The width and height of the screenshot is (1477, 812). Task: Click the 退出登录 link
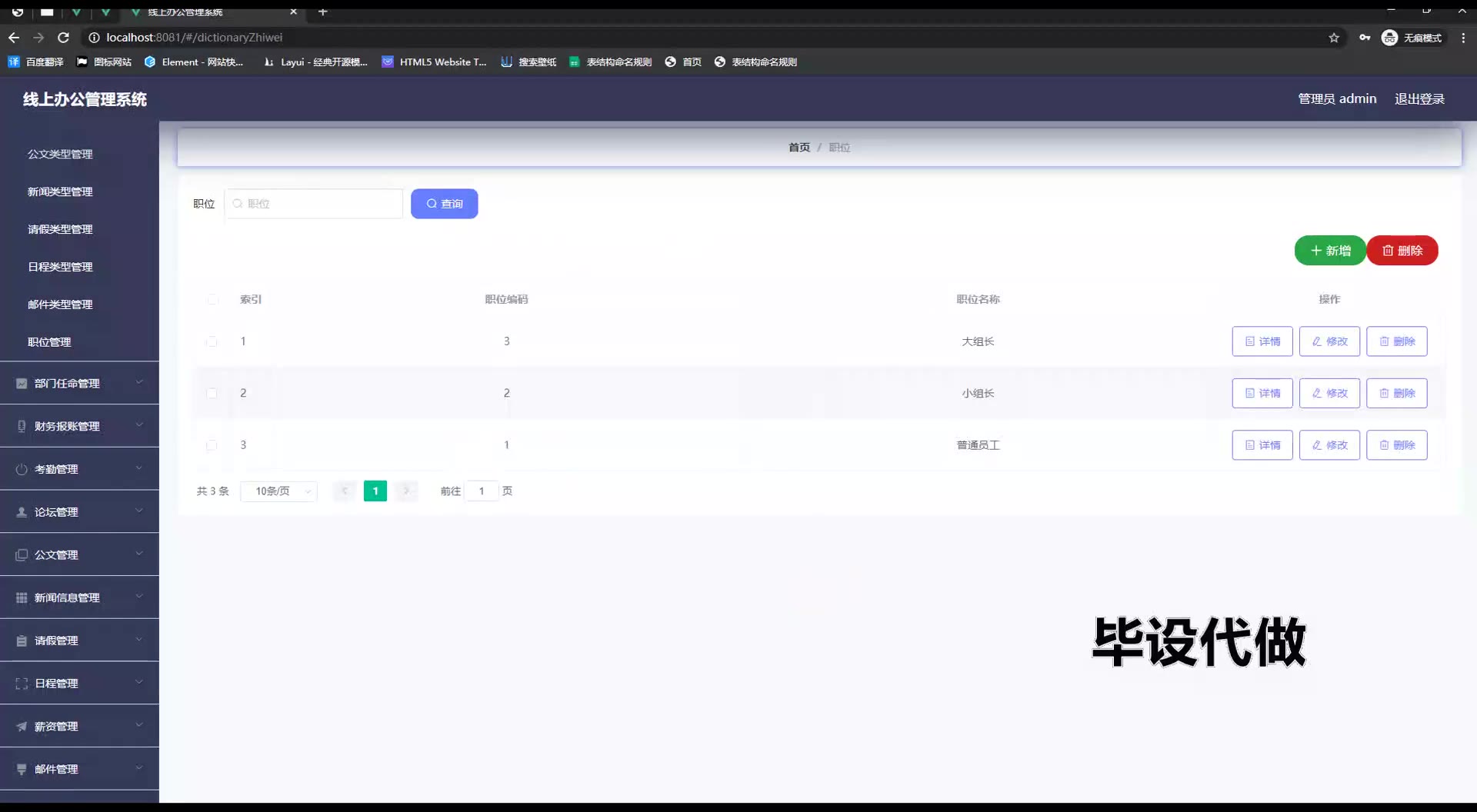click(x=1419, y=98)
